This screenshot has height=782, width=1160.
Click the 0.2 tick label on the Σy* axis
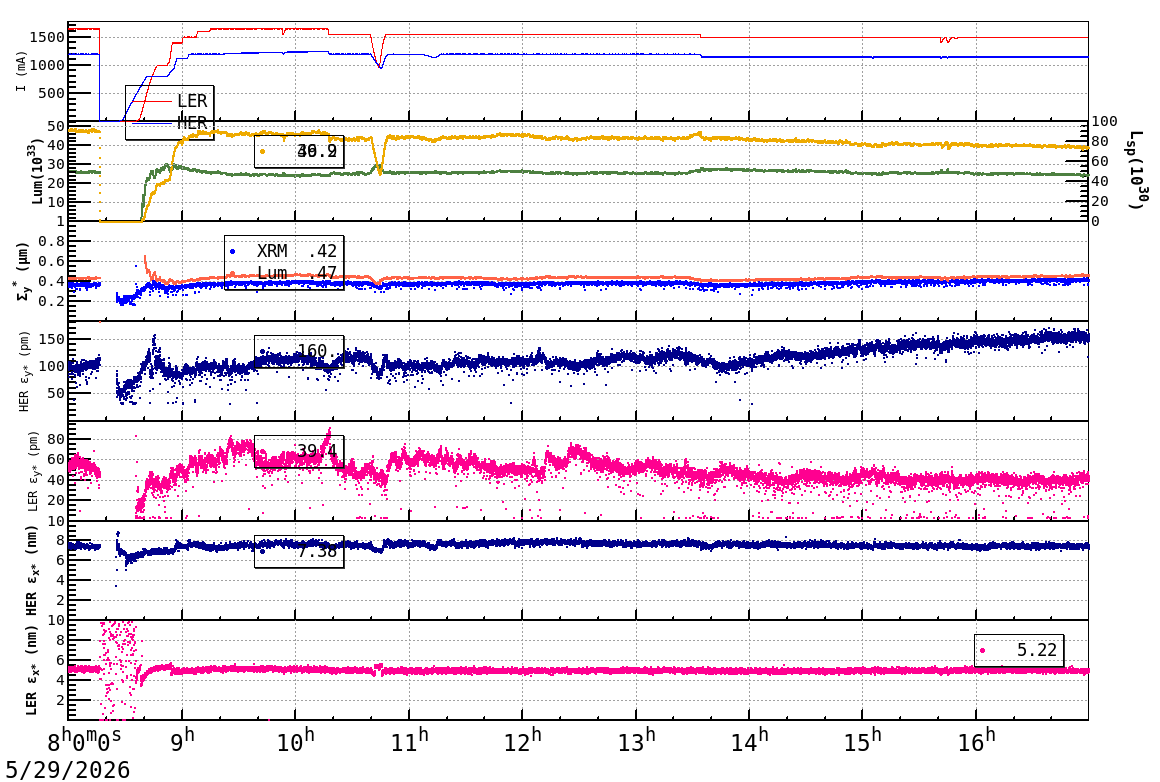click(52, 301)
